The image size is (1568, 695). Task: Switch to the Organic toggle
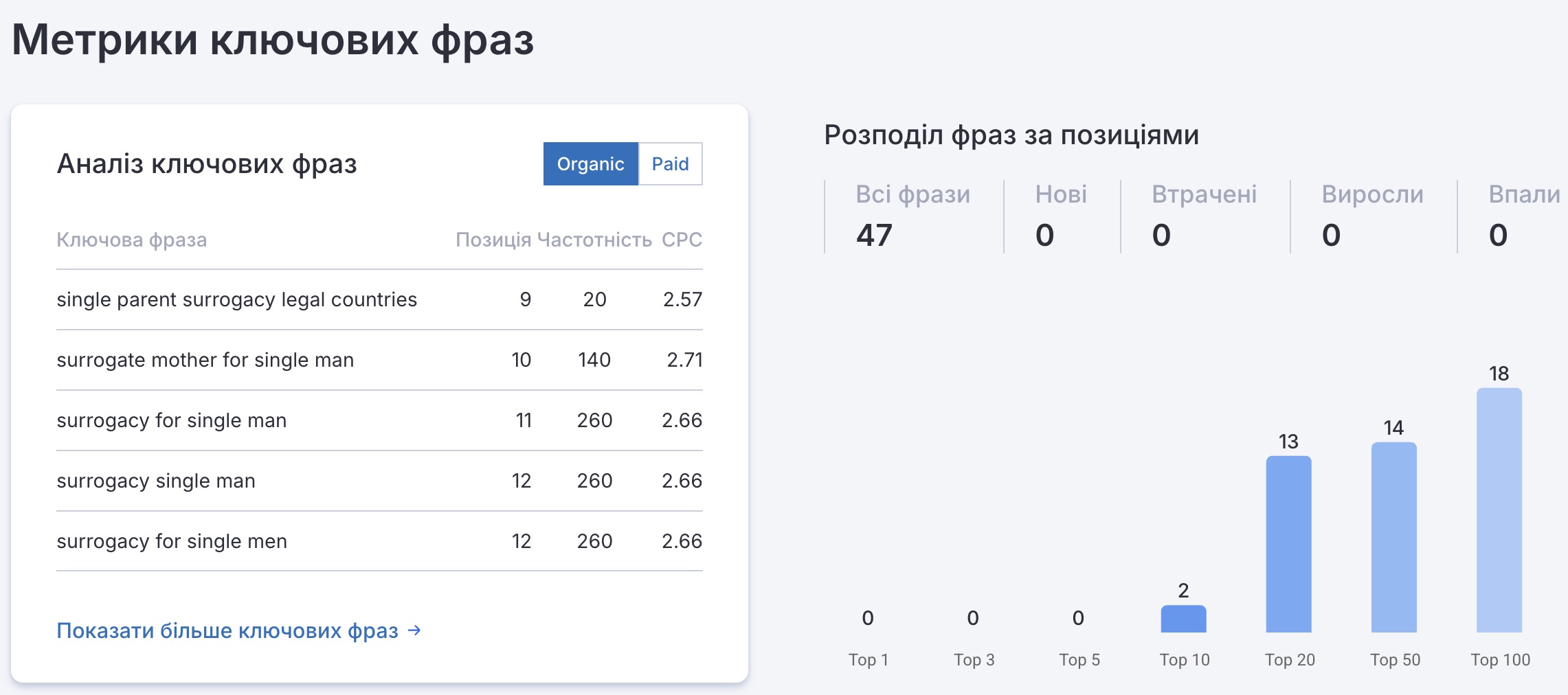tap(590, 164)
